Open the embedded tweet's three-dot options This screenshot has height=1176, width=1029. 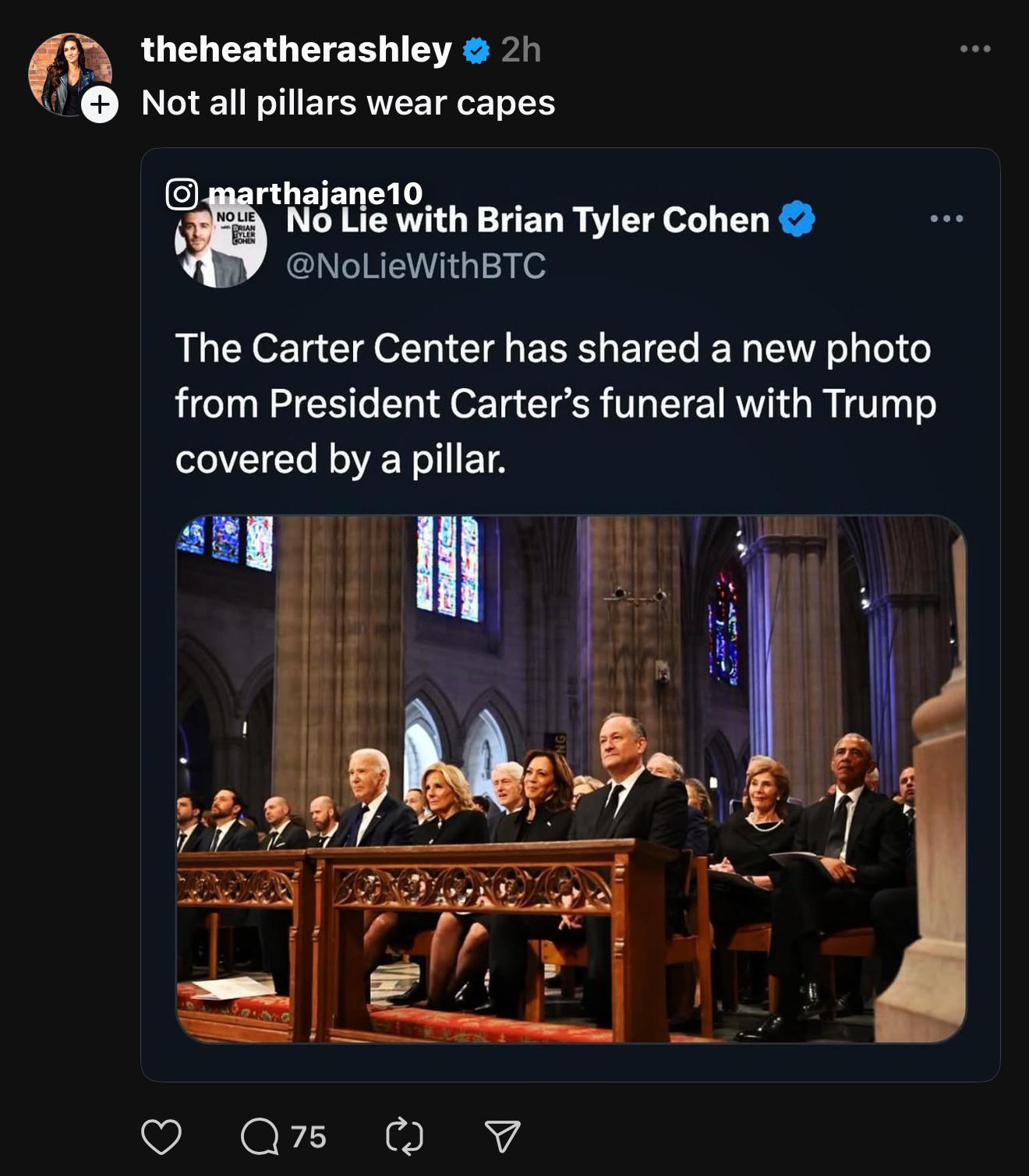coord(946,219)
